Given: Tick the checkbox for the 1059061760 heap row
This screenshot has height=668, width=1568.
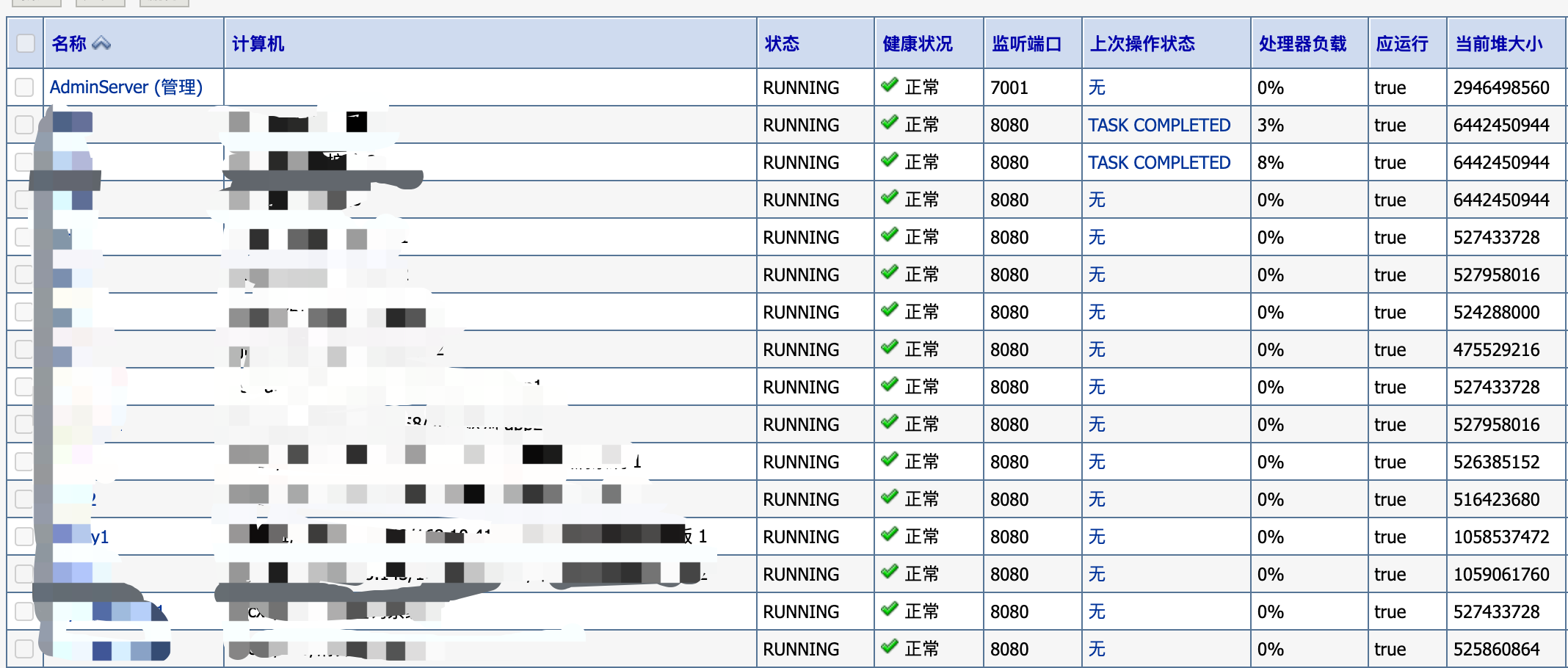Looking at the screenshot, I should click(x=24, y=574).
